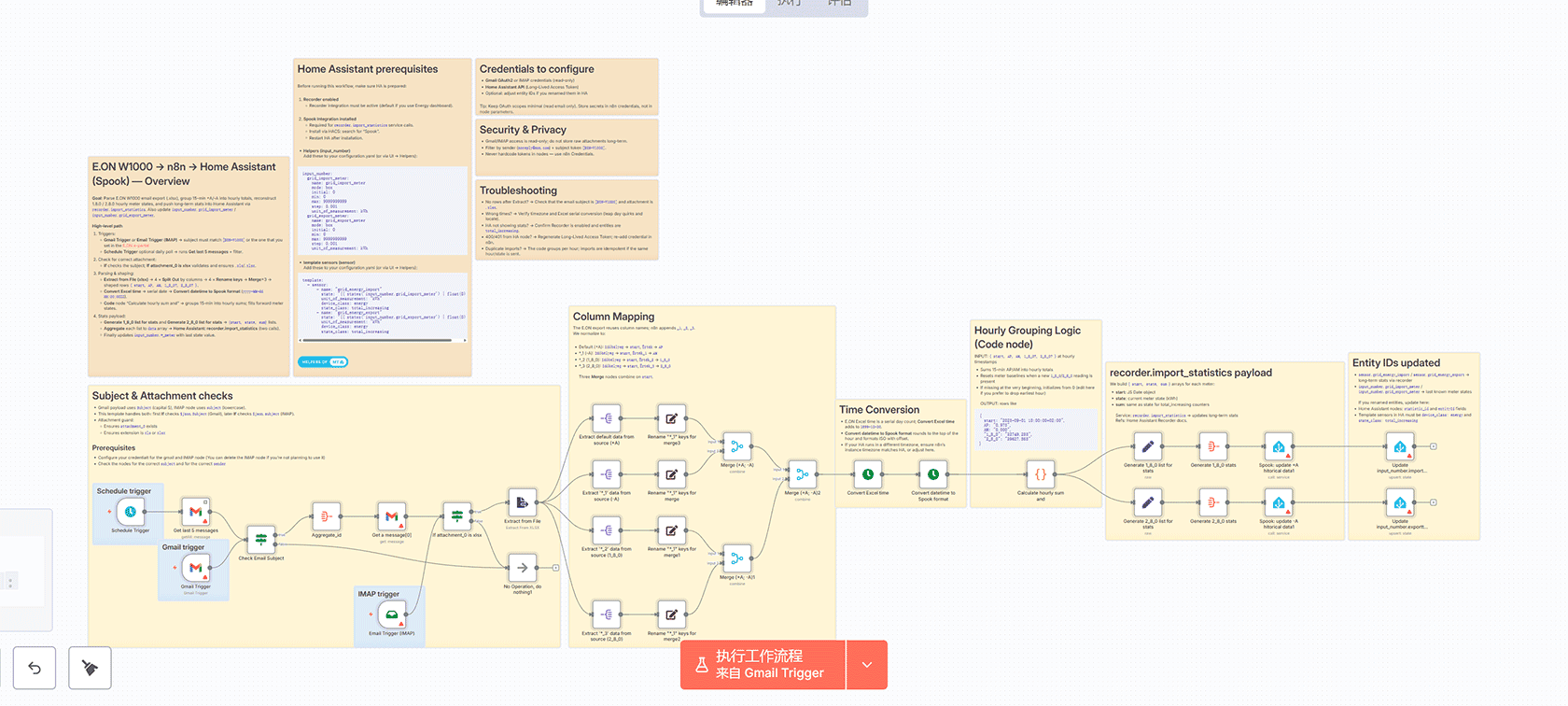Open the Calculate hourly sum code node

coord(1040,474)
